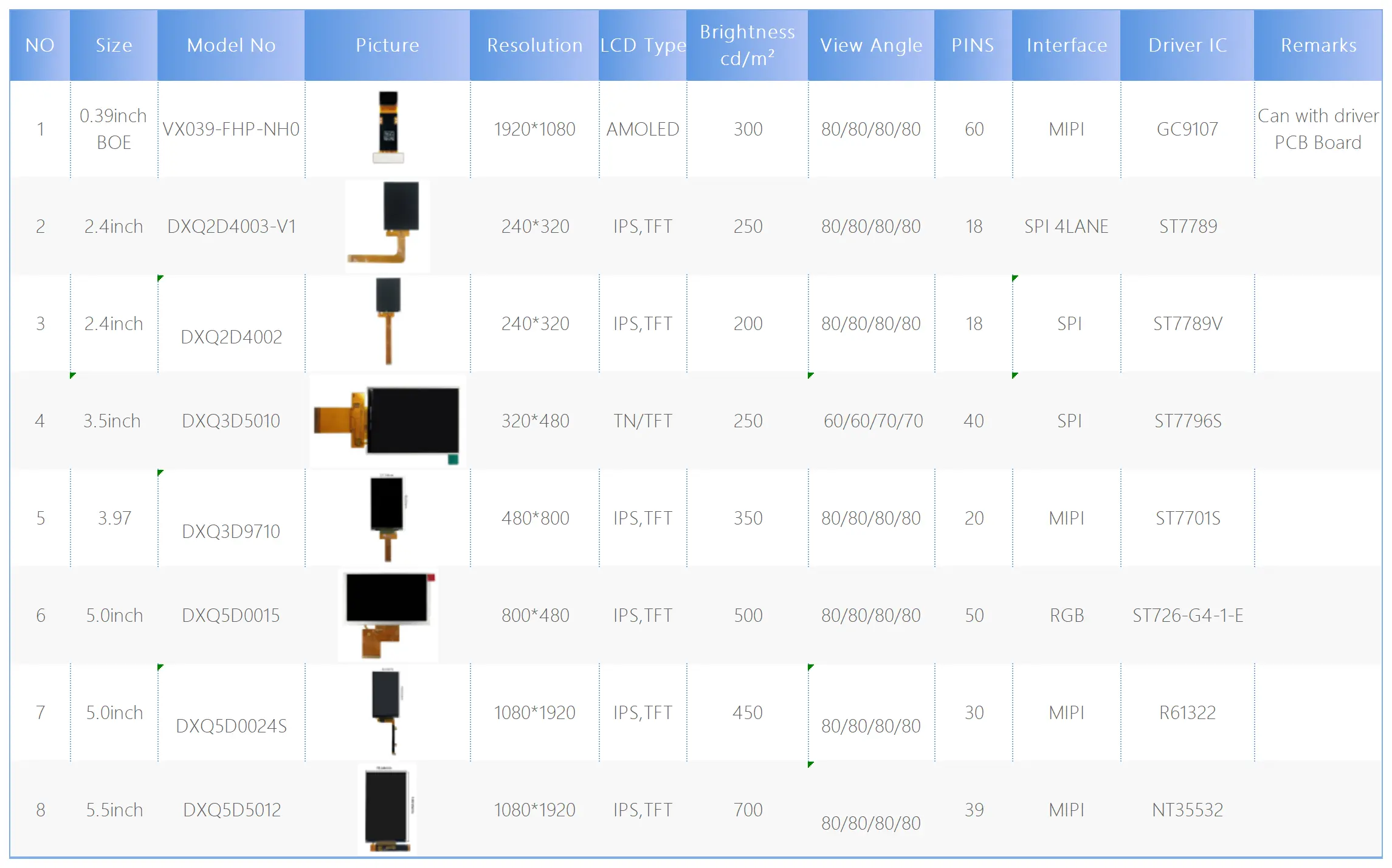
Task: Click the DXQ2D4003-V1 display picture
Action: 387,226
